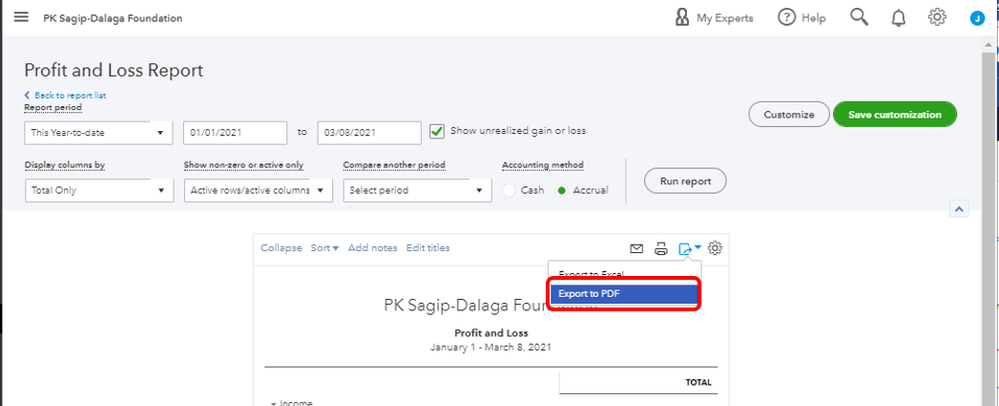The height and width of the screenshot is (406, 999).
Task: Go Back to report list
Action: click(65, 96)
